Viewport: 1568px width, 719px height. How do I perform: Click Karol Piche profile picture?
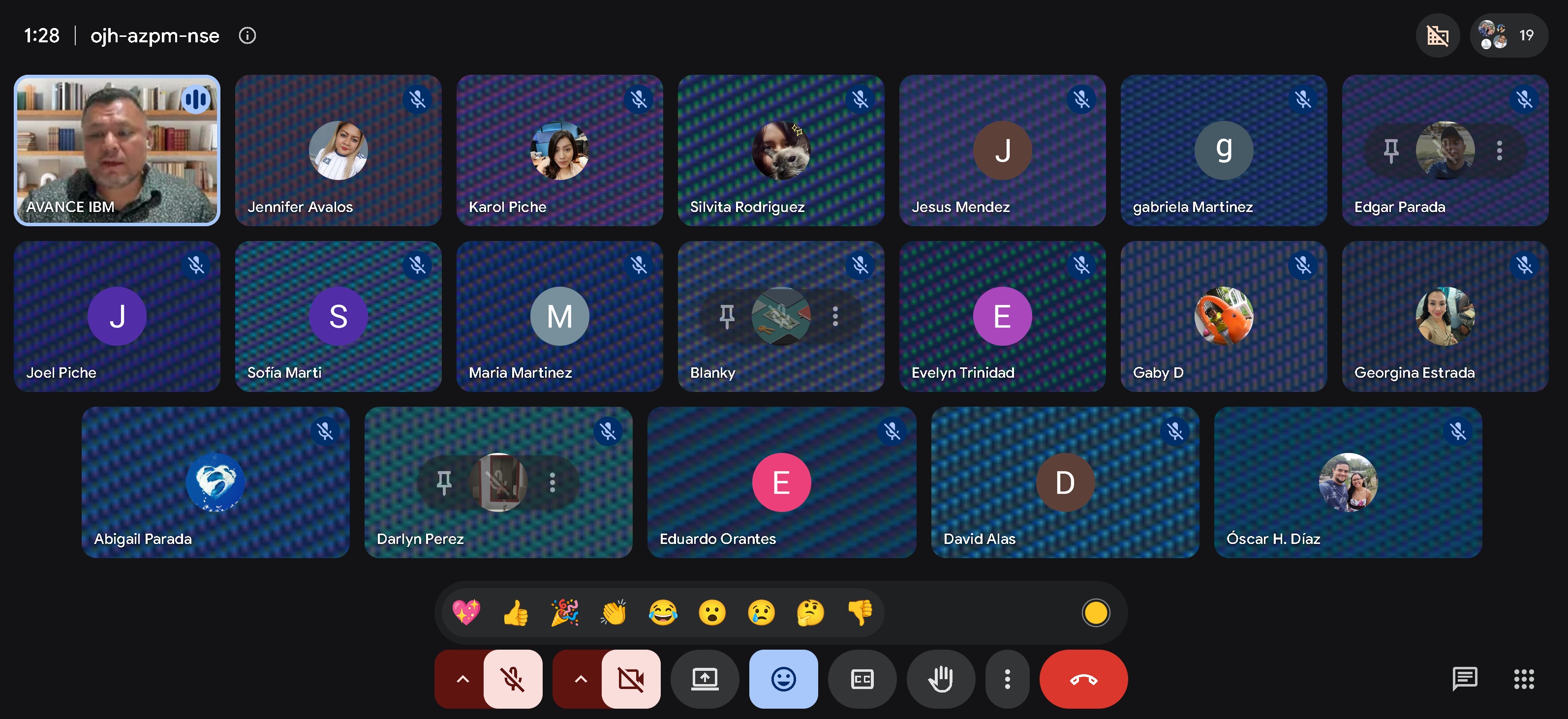(559, 150)
